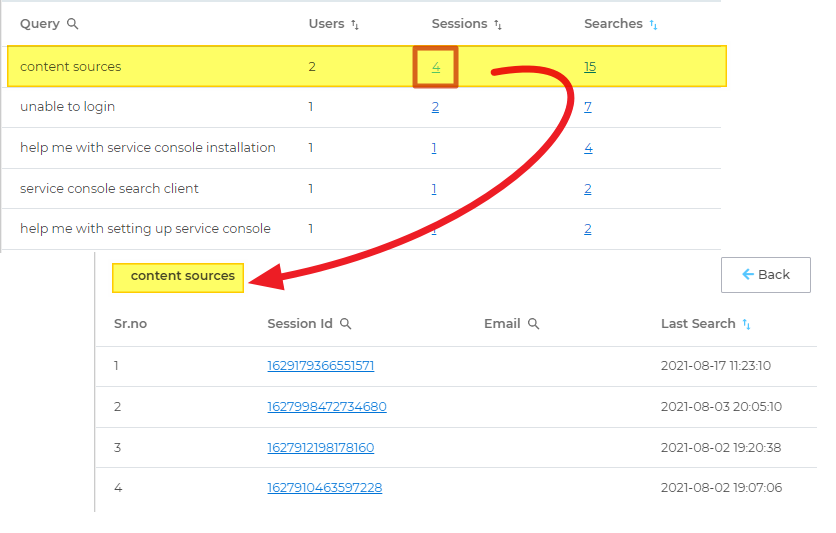
Task: Sort by Last Search column arrows
Action: coord(747,324)
